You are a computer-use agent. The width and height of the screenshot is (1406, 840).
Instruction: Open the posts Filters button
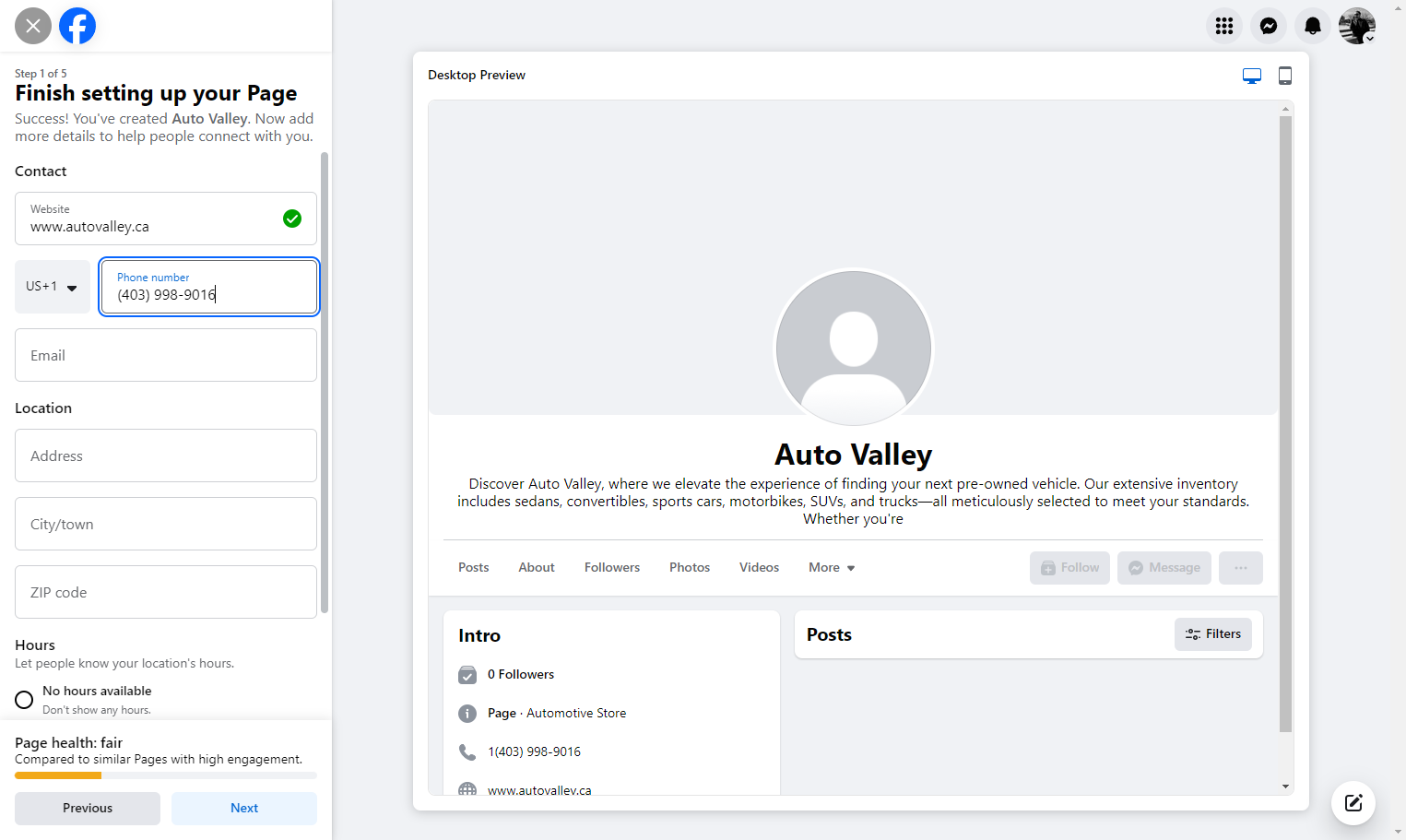pyautogui.click(x=1213, y=634)
